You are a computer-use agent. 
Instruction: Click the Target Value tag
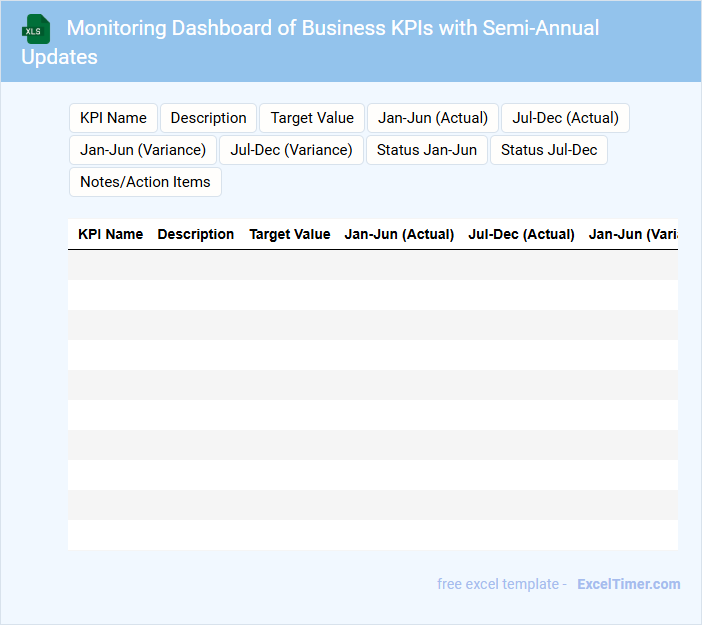[312, 118]
